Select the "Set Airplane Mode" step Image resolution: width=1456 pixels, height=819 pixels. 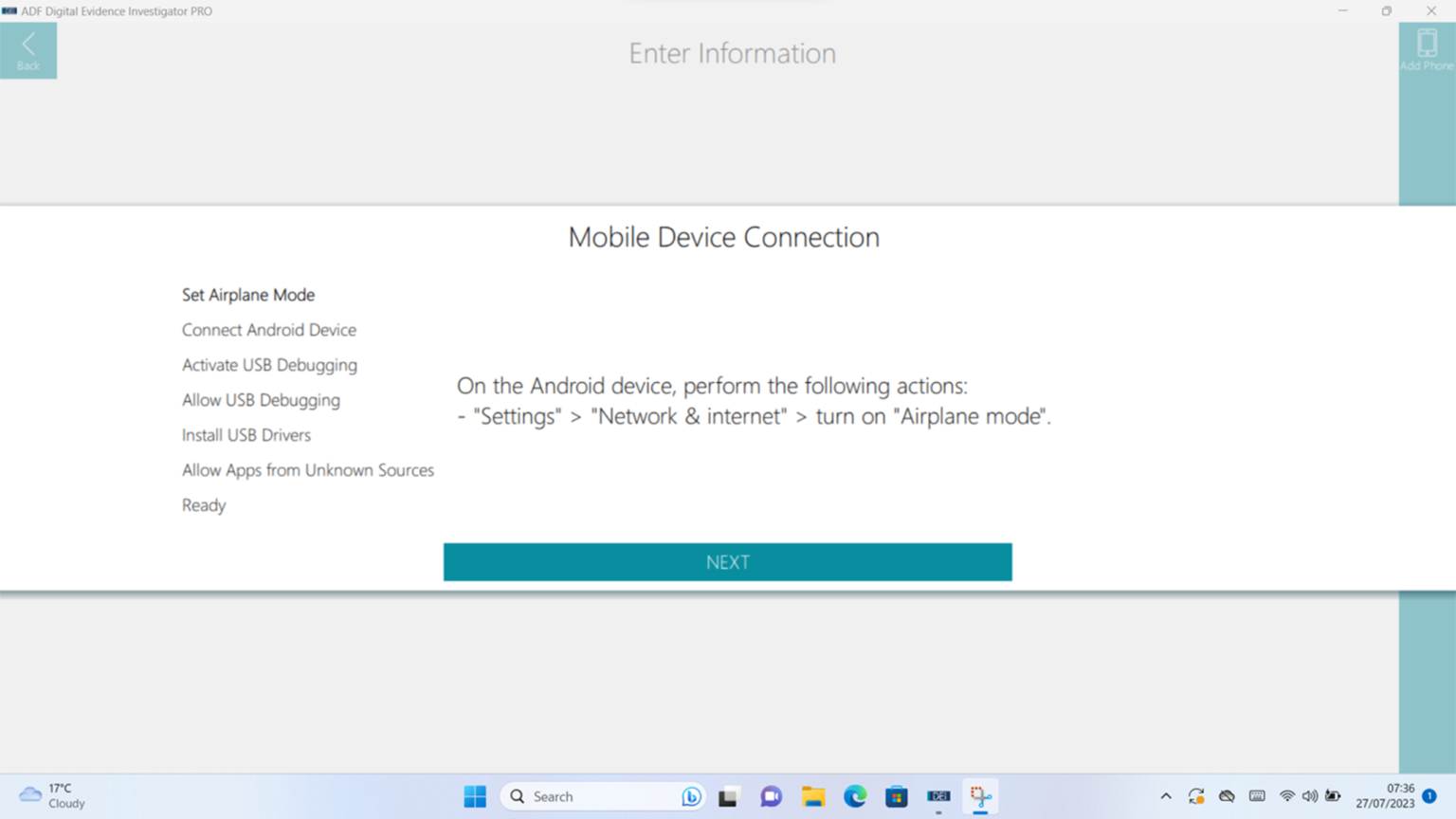(247, 295)
